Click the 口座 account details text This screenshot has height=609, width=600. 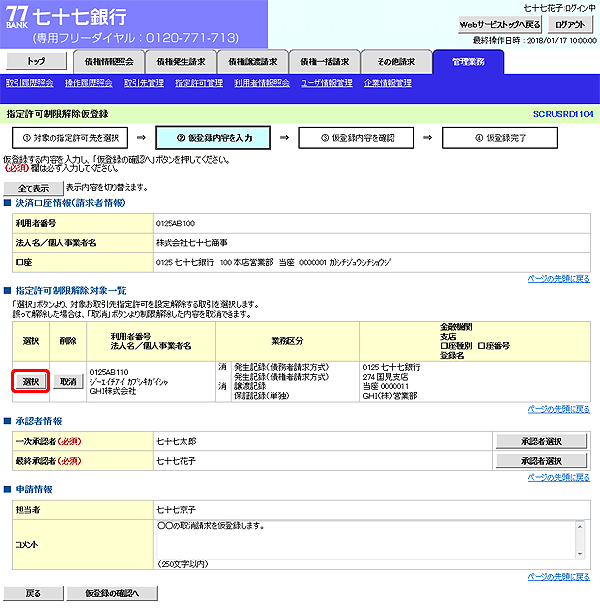click(x=273, y=263)
